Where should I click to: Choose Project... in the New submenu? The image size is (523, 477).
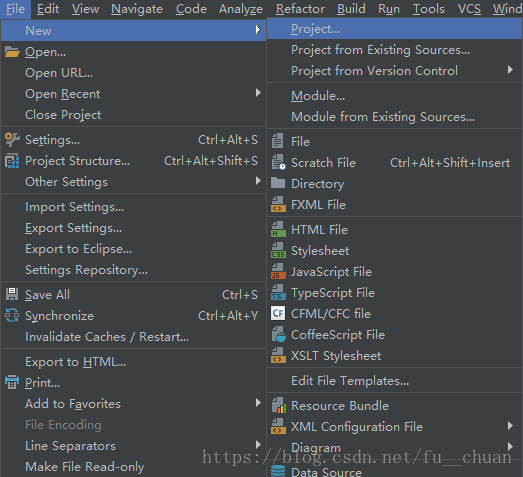[x=394, y=29]
